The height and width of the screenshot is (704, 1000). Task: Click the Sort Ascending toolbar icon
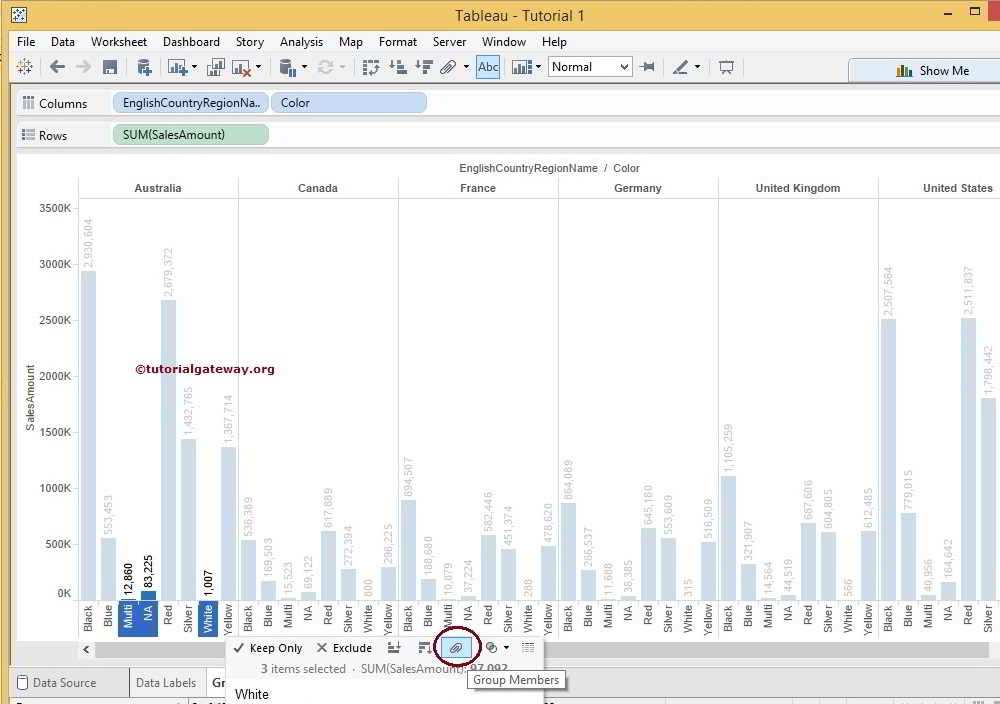click(397, 67)
